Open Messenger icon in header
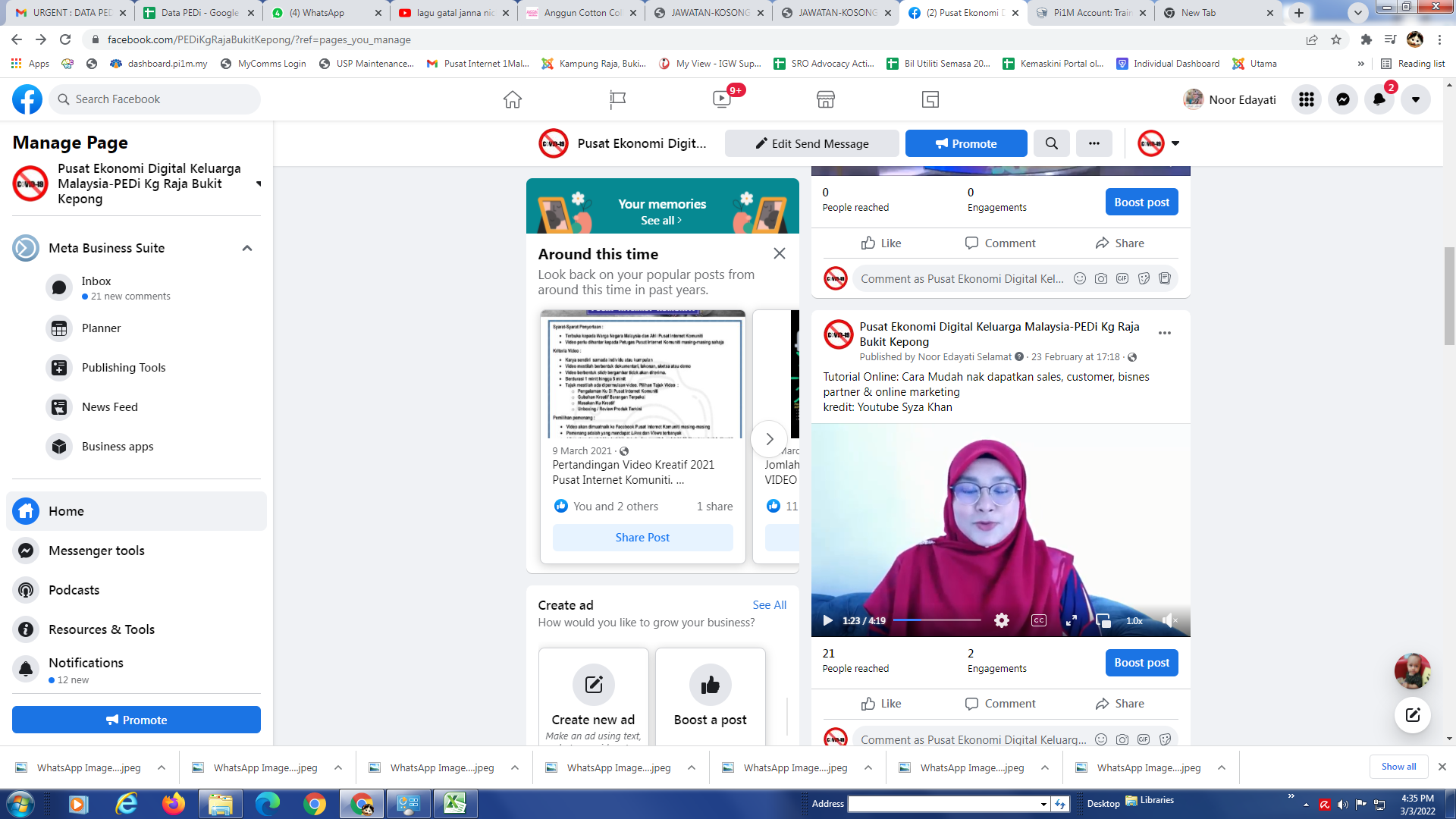Image resolution: width=1456 pixels, height=819 pixels. point(1342,99)
